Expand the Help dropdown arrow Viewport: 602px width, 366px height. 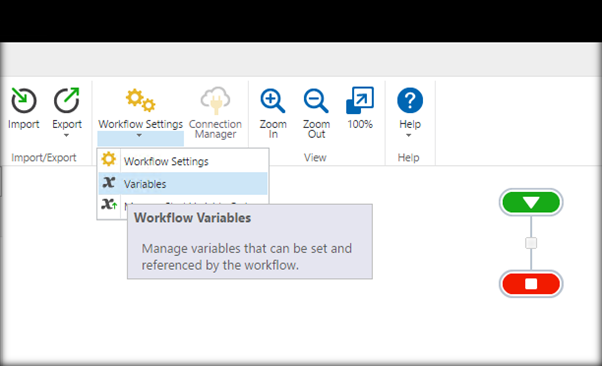pos(408,135)
